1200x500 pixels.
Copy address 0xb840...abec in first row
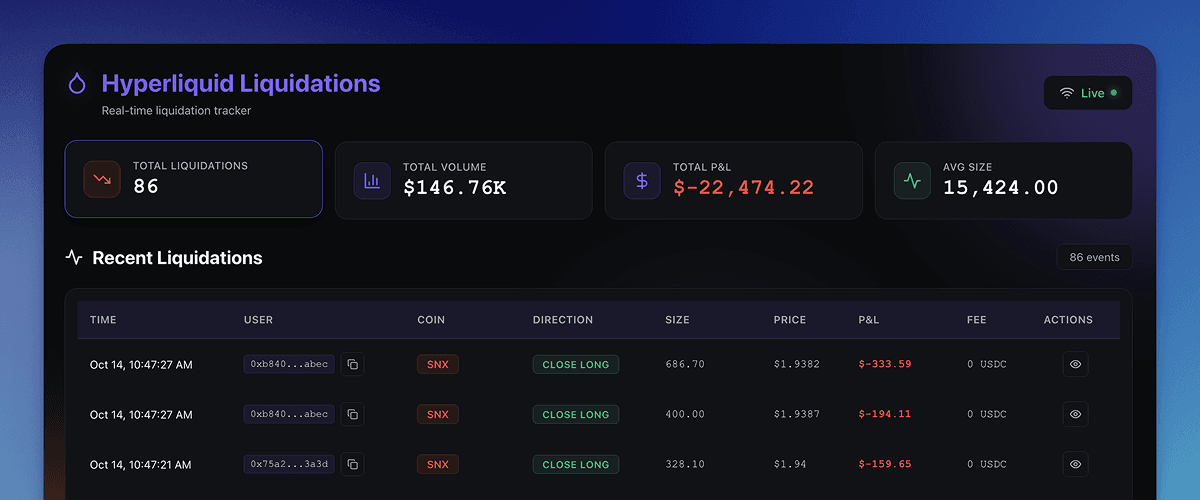pos(353,364)
